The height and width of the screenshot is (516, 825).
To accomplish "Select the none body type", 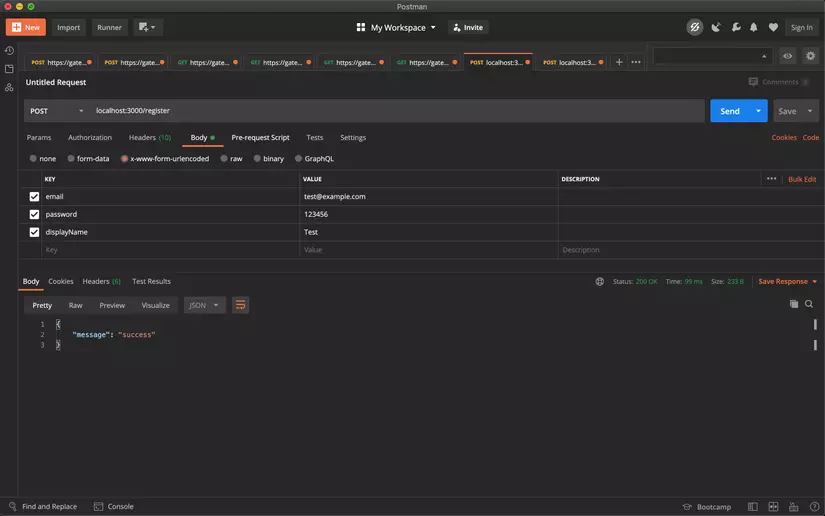I will tap(43, 158).
